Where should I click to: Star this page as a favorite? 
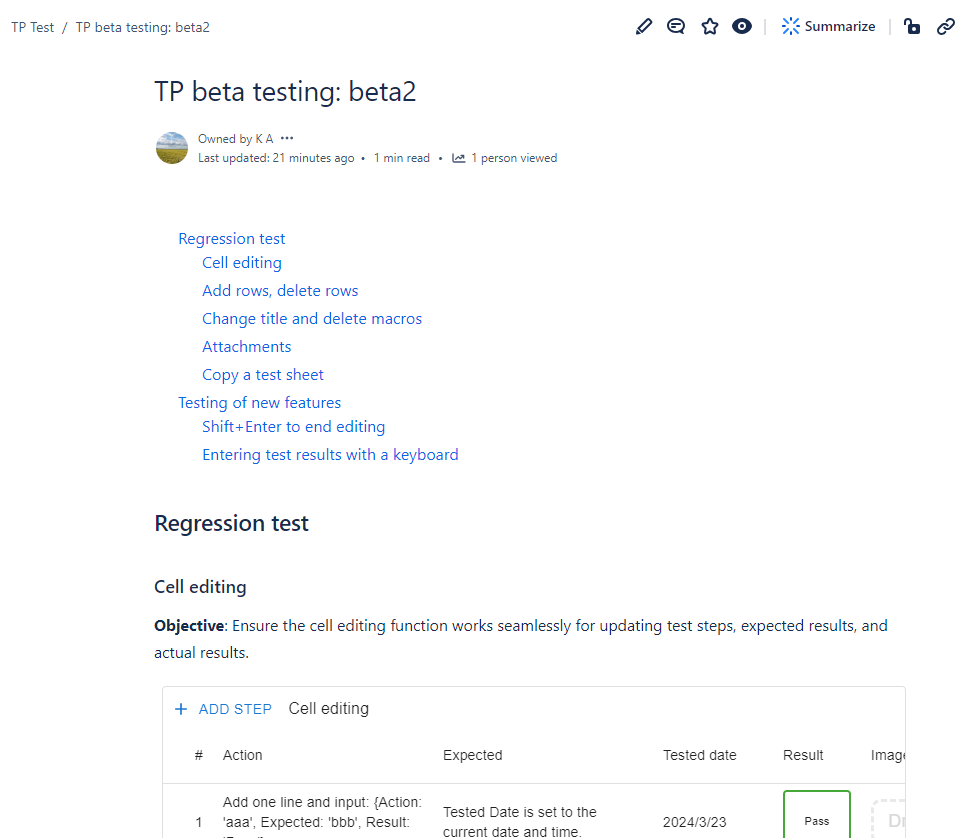[710, 27]
